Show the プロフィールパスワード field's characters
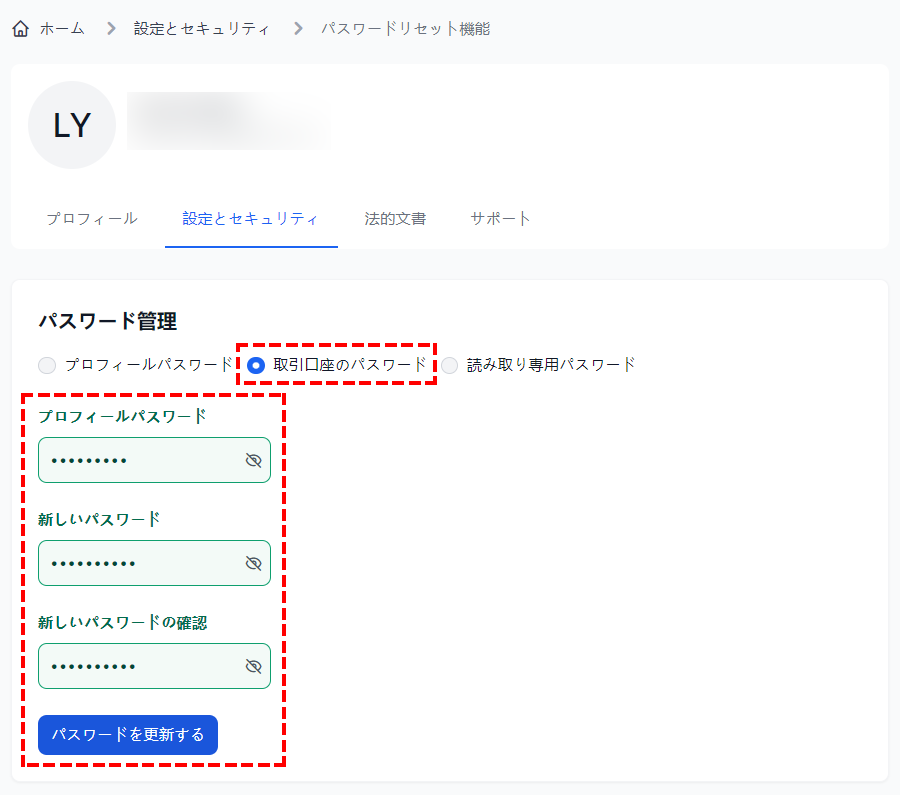 click(x=253, y=460)
